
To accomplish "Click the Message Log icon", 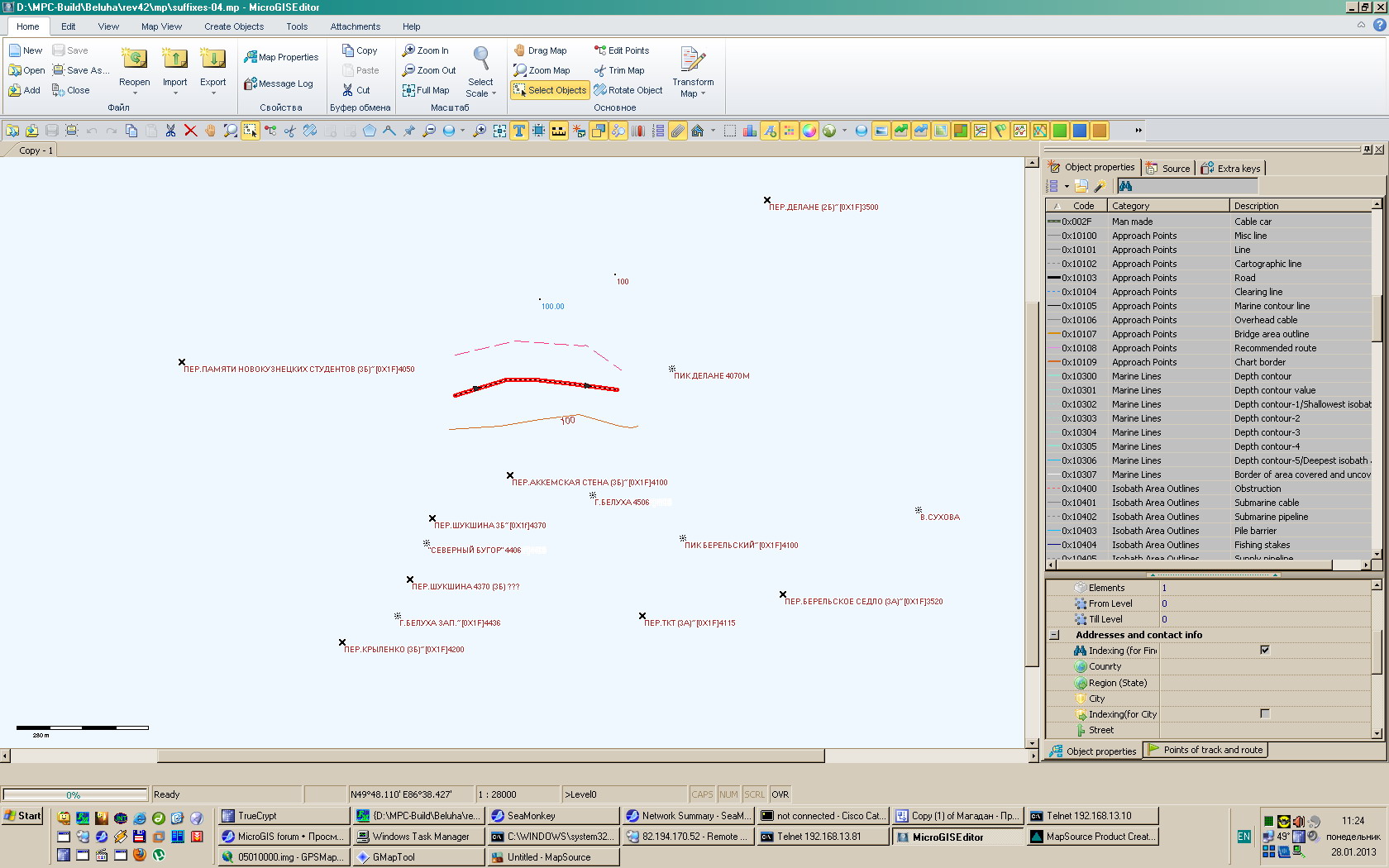I will pyautogui.click(x=279, y=83).
